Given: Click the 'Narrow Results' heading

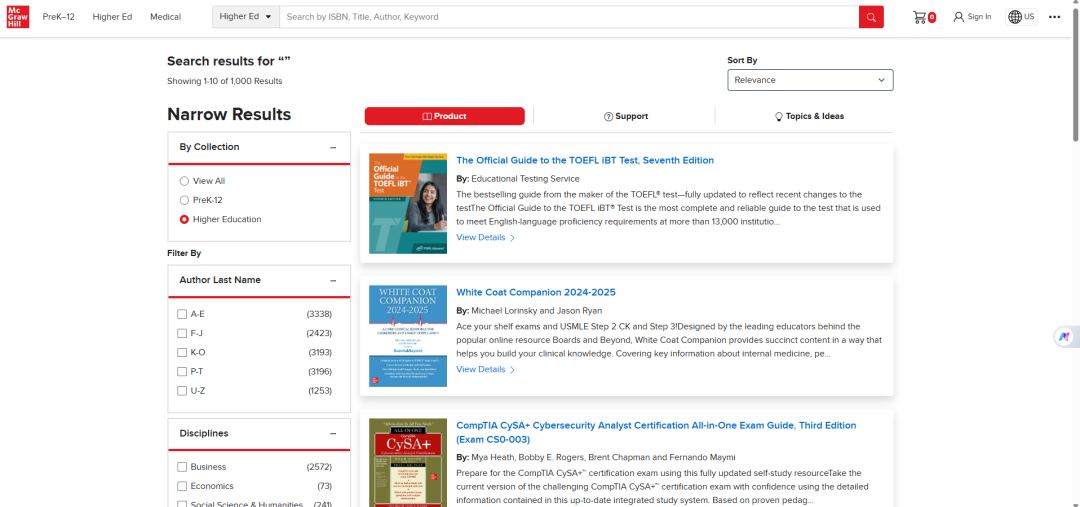Looking at the screenshot, I should point(229,114).
